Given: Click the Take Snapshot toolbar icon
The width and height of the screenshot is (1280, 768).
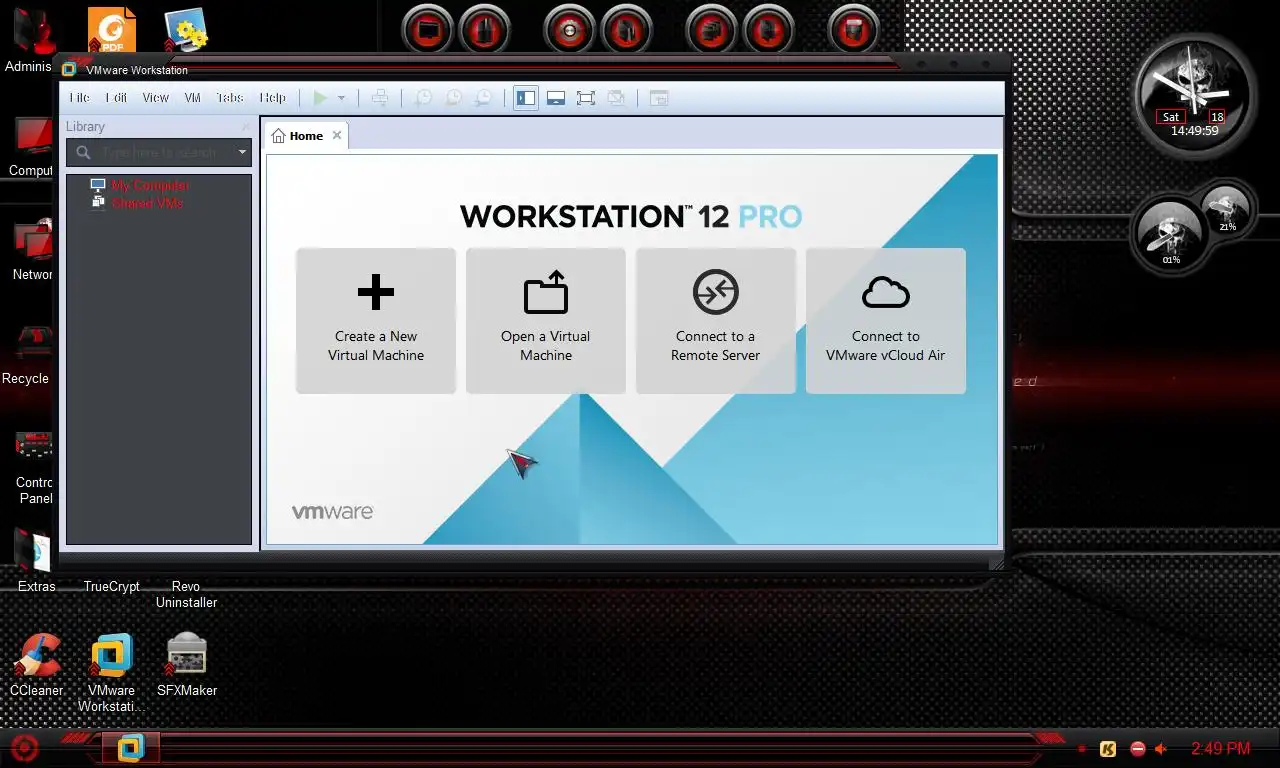Looking at the screenshot, I should tap(424, 98).
